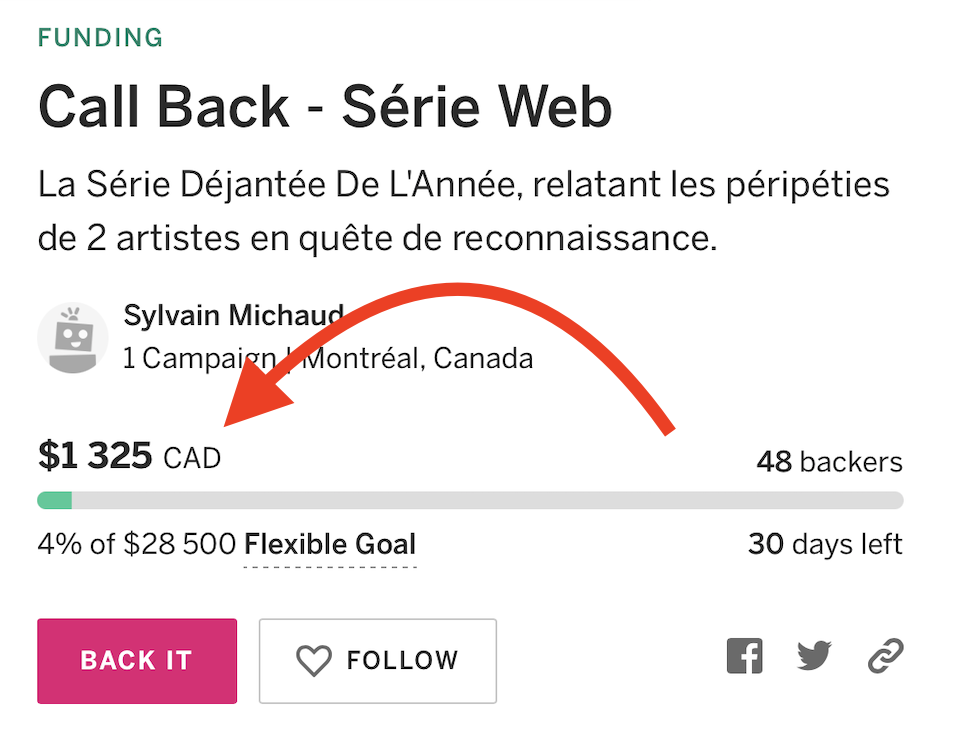Screen dimensions: 980x734
Task: Copy the campaign link via chain icon
Action: (x=886, y=656)
